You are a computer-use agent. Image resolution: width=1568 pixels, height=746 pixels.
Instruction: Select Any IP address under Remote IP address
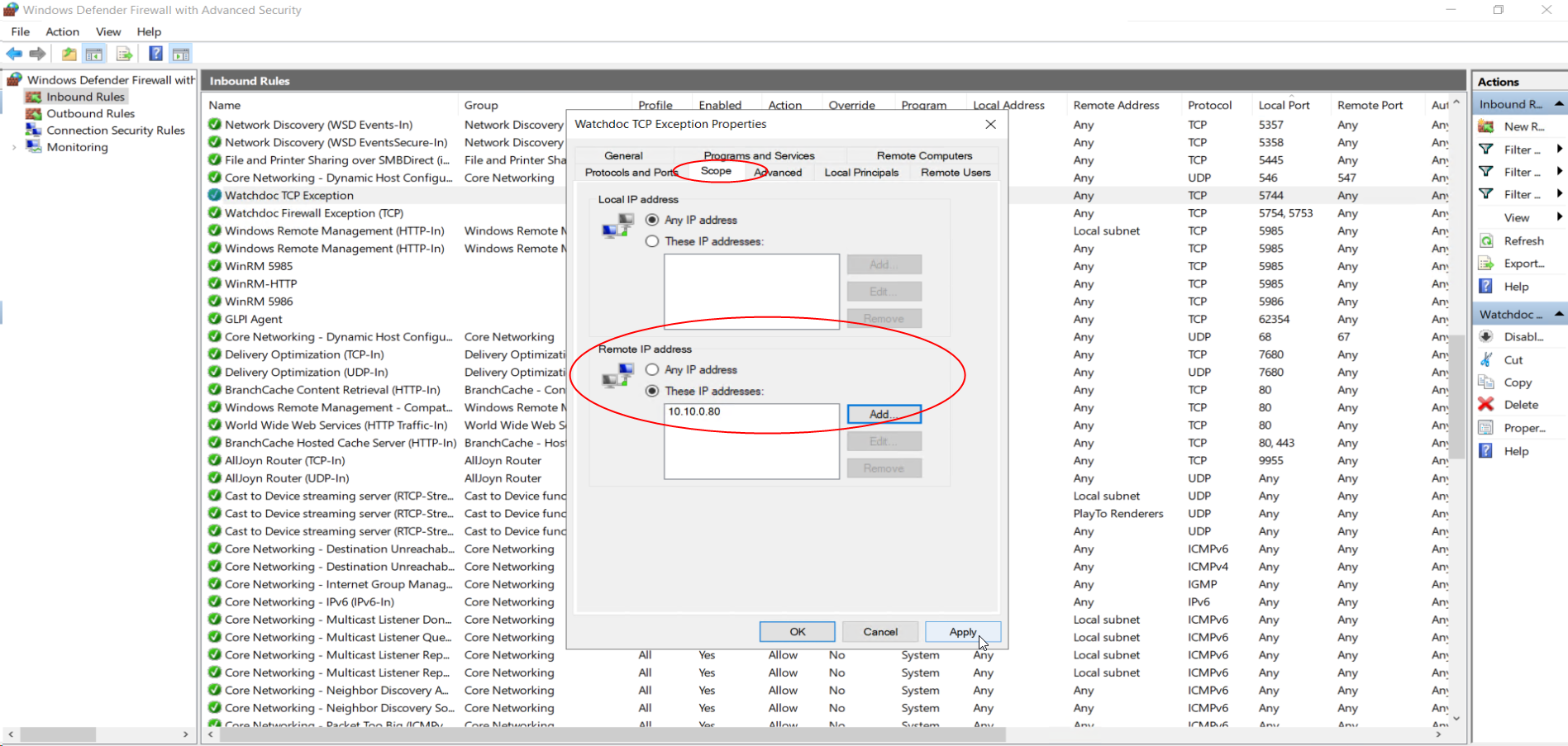(x=652, y=369)
